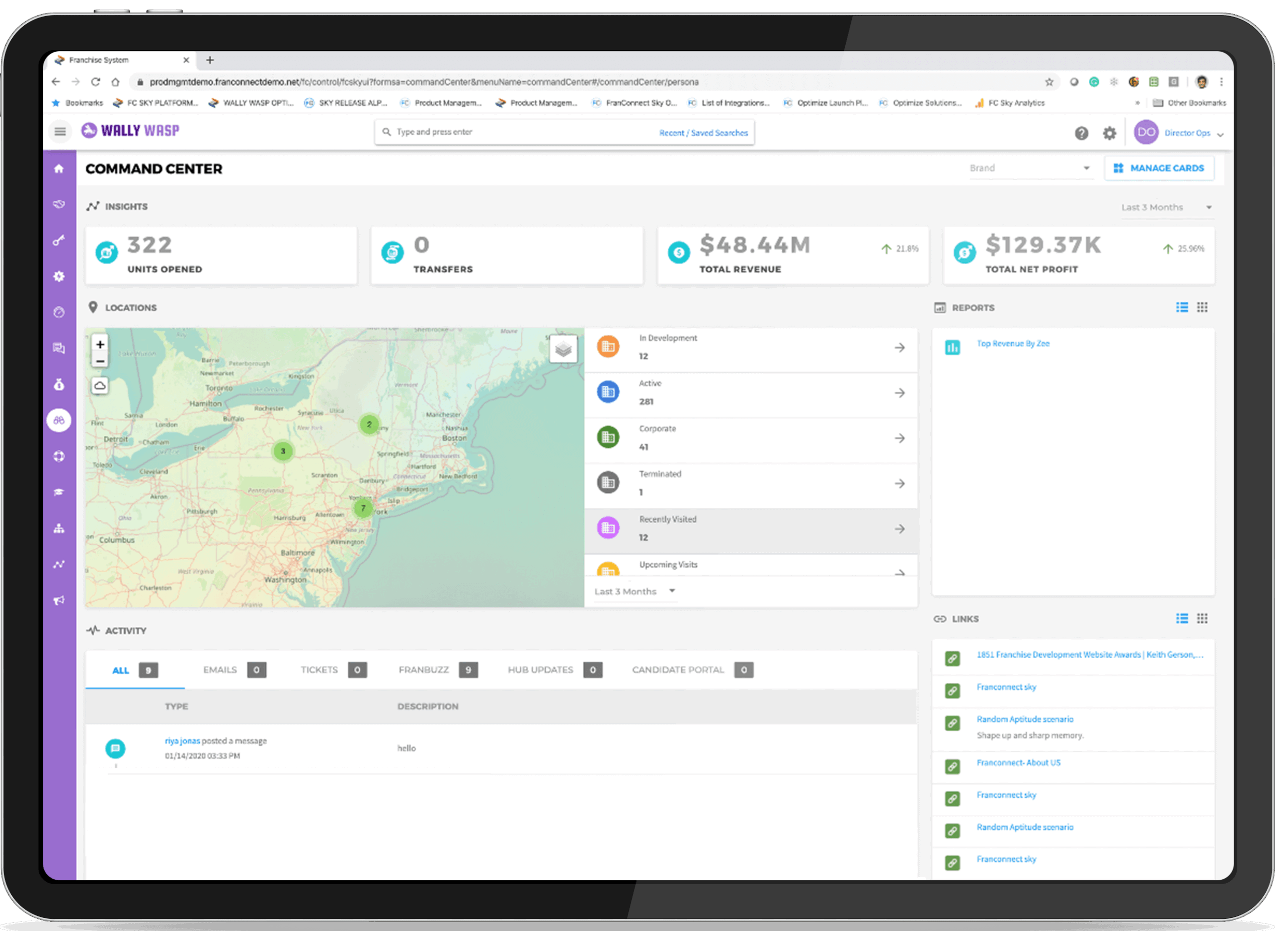The image size is (1288, 931).
Task: Switch to the FRANBUZZ activity tab
Action: pyautogui.click(x=424, y=670)
